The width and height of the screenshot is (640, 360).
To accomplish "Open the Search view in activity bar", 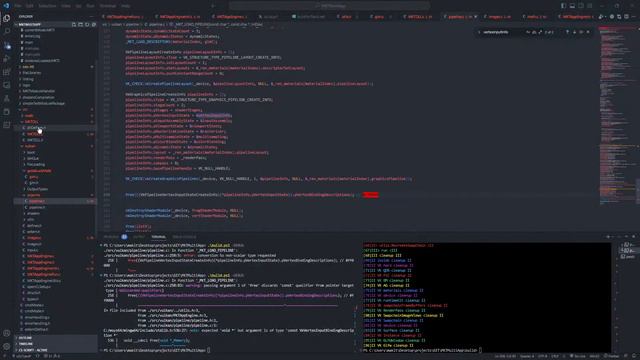I will [x=7, y=31].
